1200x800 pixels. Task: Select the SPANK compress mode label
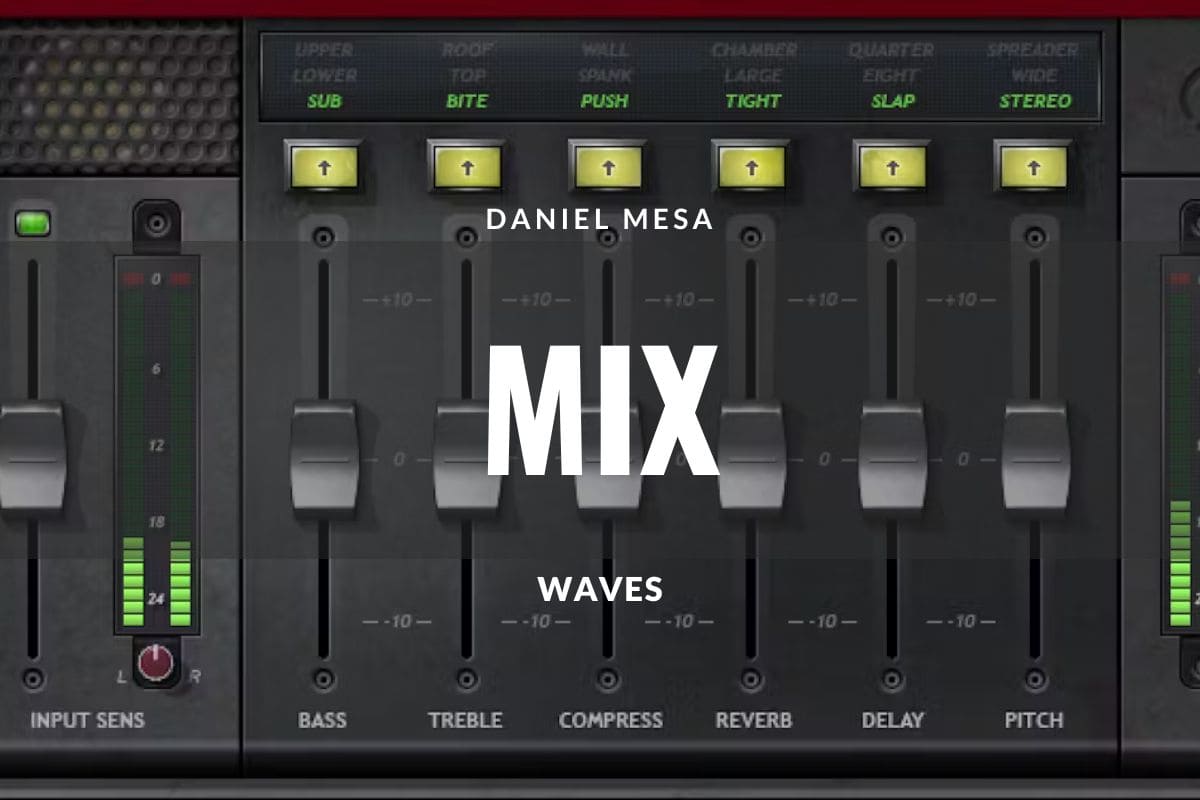tap(606, 75)
